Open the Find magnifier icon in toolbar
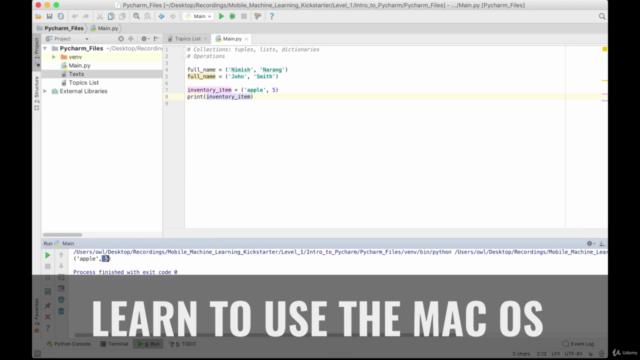 [136, 16]
